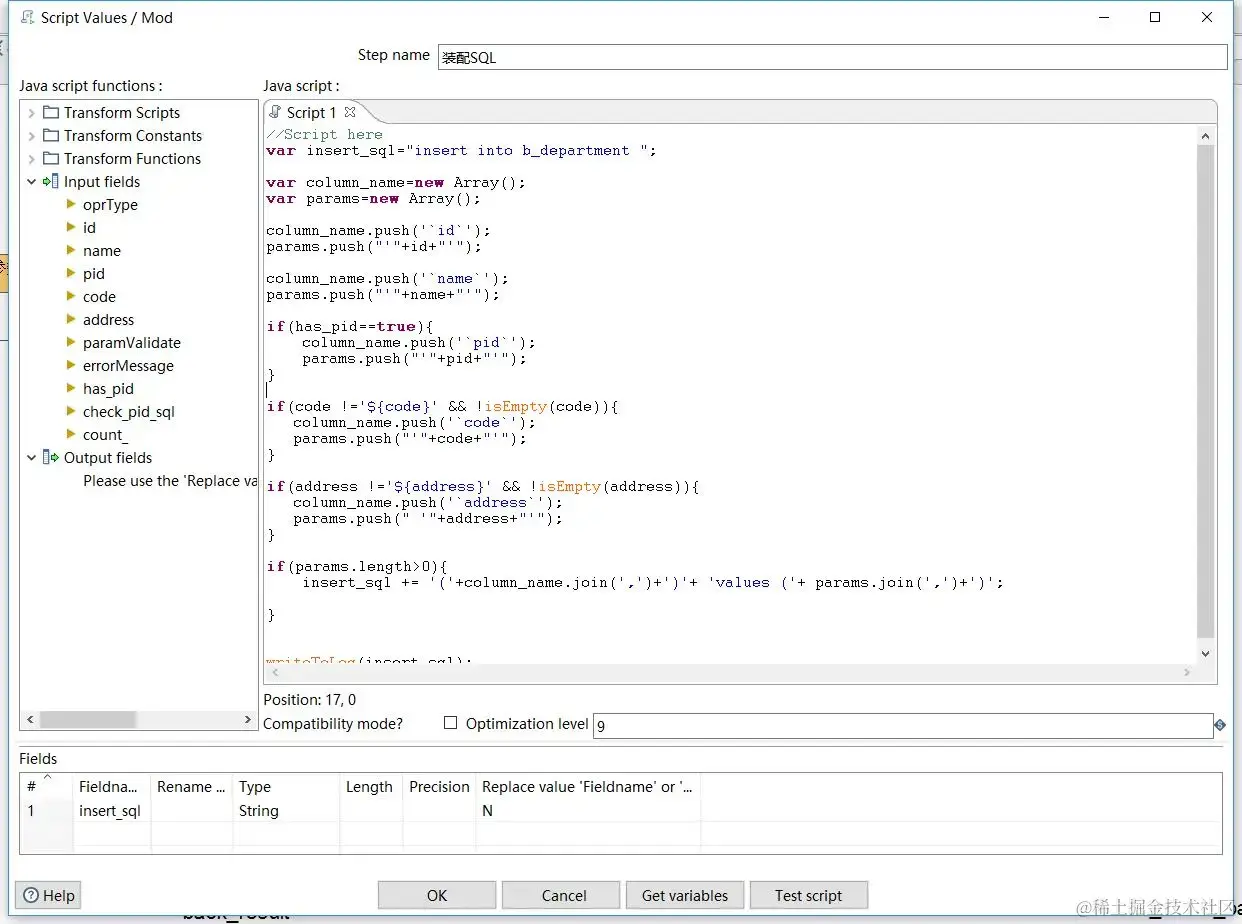Viewport: 1242px width, 924px height.
Task: Sort Fields table by # column
Action: tap(46, 786)
